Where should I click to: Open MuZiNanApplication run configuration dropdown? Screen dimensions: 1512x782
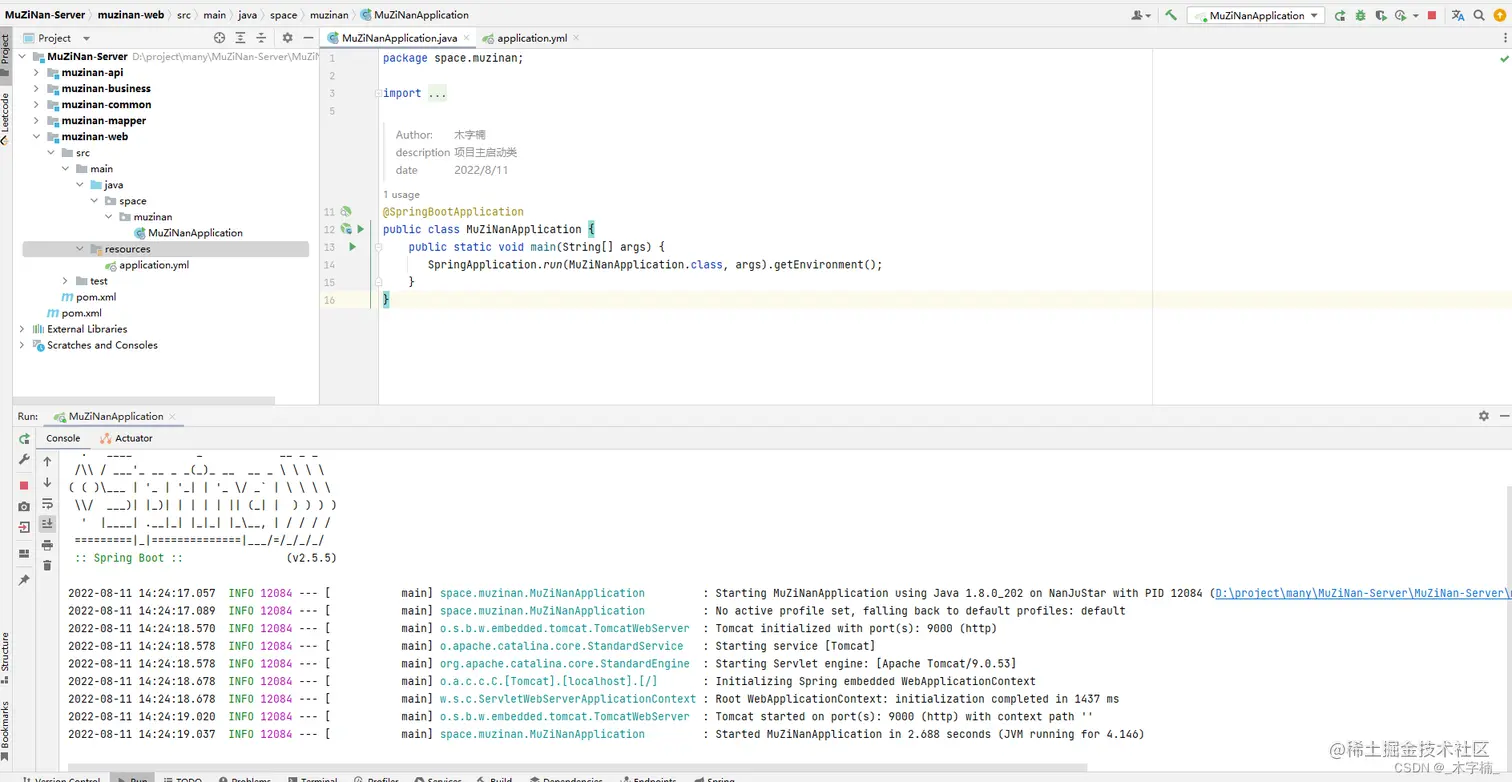coord(1256,15)
